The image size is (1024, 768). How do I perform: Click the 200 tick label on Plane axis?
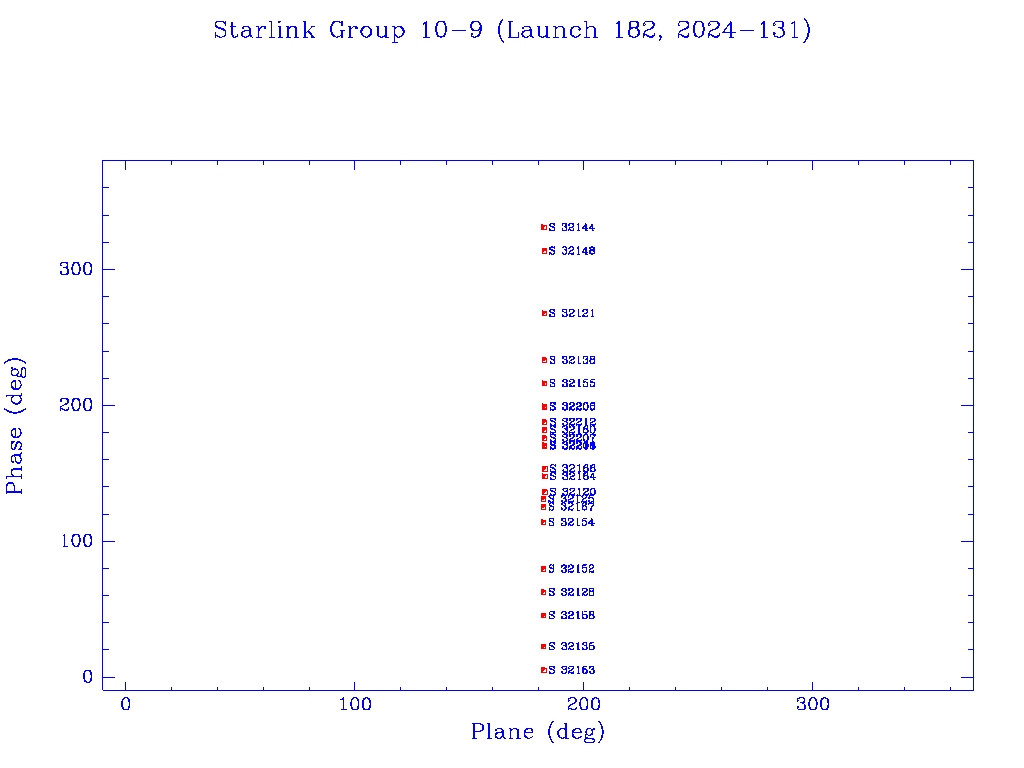[x=584, y=704]
